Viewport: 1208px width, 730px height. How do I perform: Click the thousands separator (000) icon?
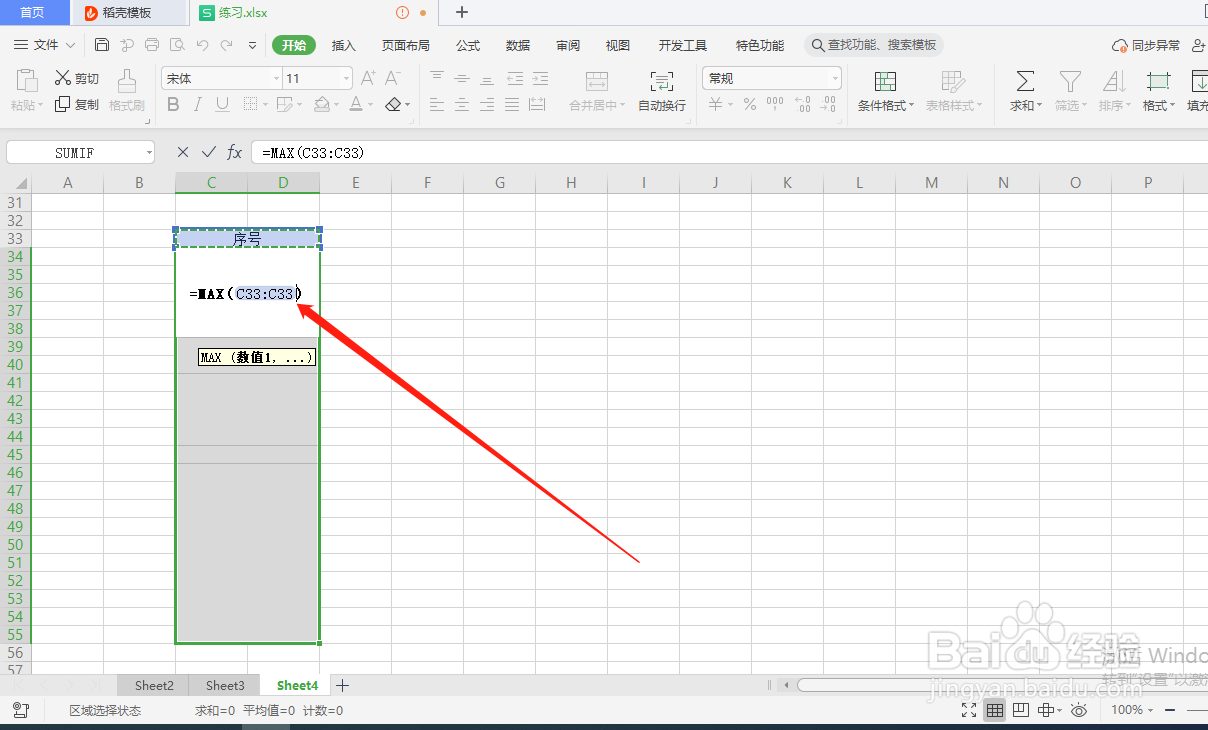tap(775, 103)
